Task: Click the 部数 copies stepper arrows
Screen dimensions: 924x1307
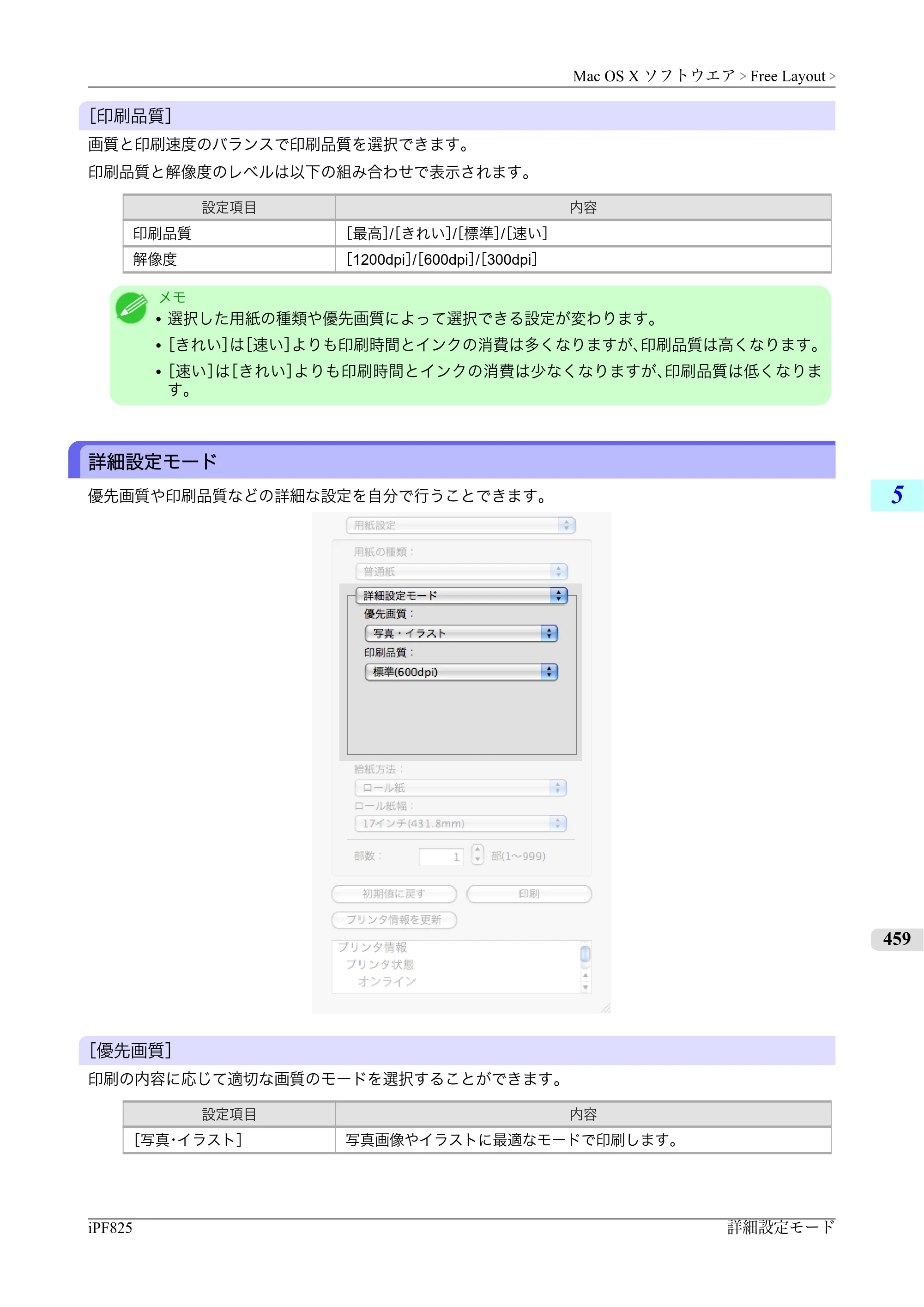Action: click(x=477, y=855)
